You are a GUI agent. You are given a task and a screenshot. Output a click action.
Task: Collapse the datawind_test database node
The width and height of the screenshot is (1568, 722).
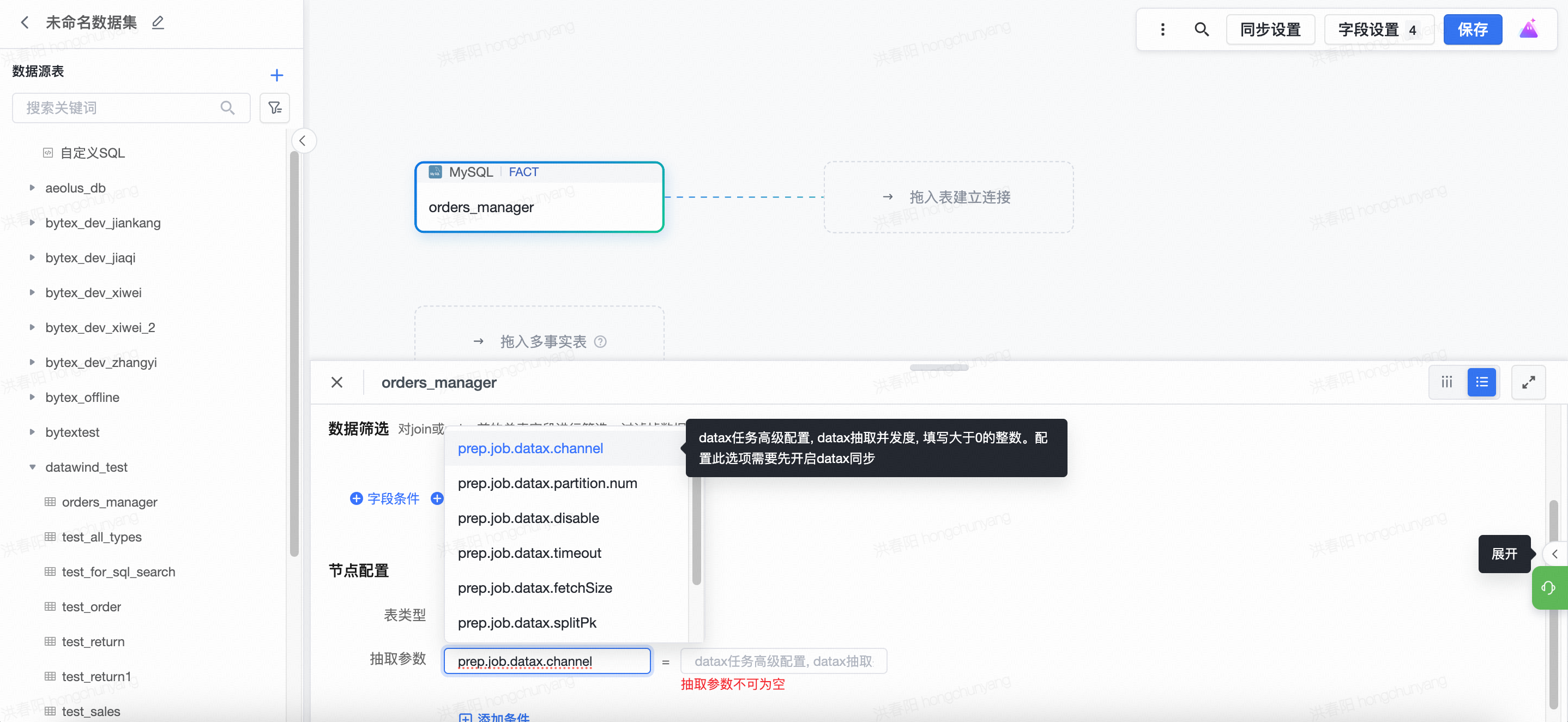click(32, 467)
